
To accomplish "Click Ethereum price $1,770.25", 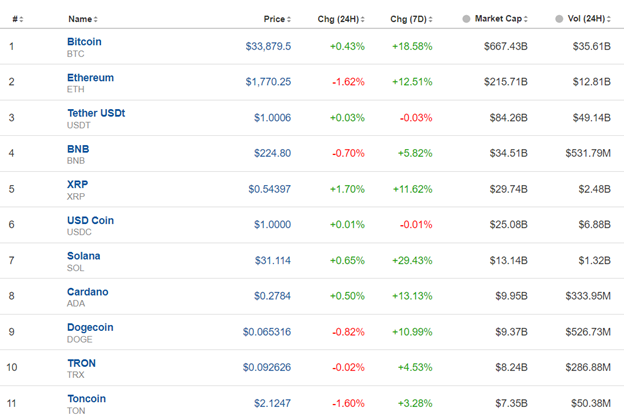I will (x=268, y=82).
